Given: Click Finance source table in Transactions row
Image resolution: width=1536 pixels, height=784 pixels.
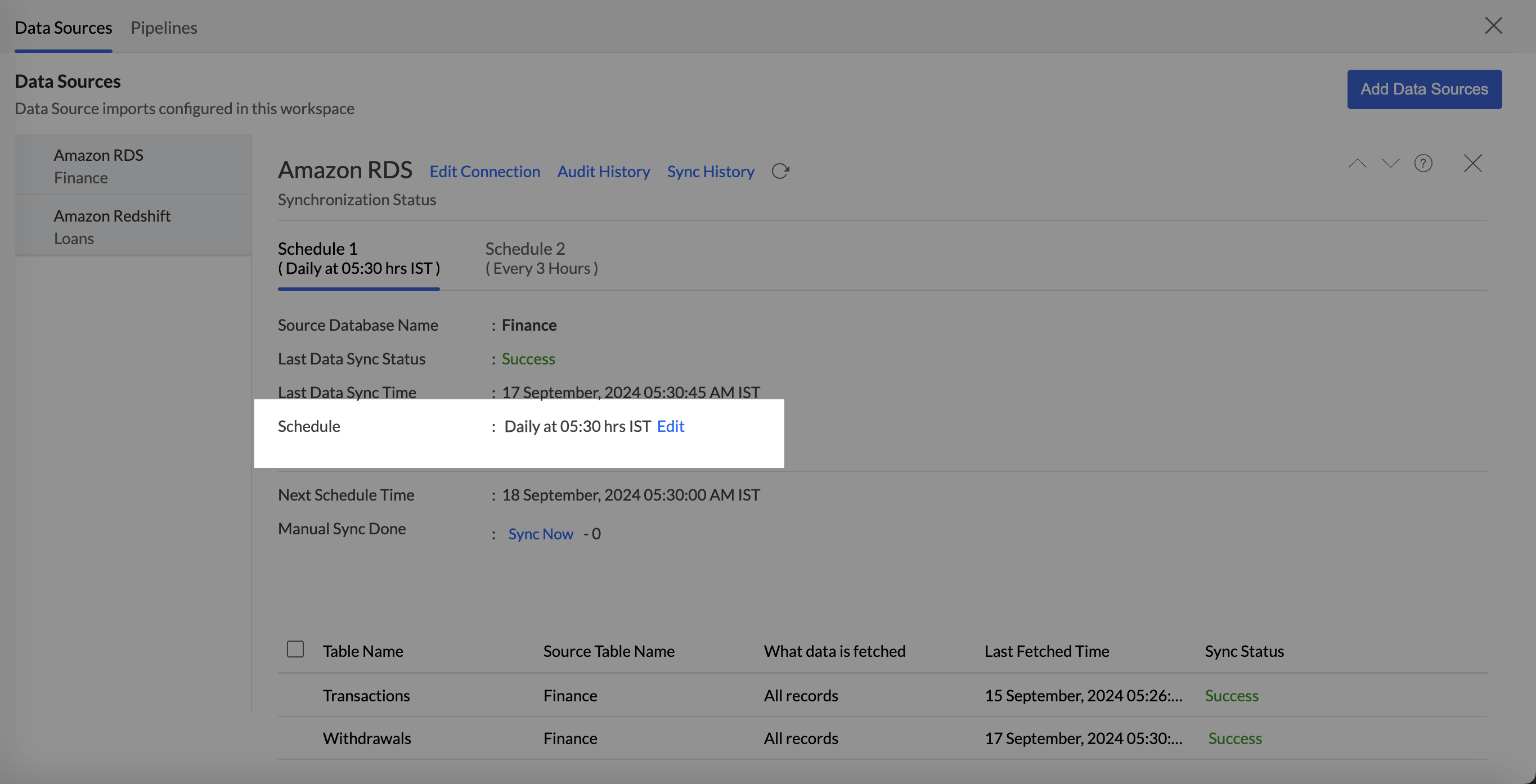Looking at the screenshot, I should [570, 695].
